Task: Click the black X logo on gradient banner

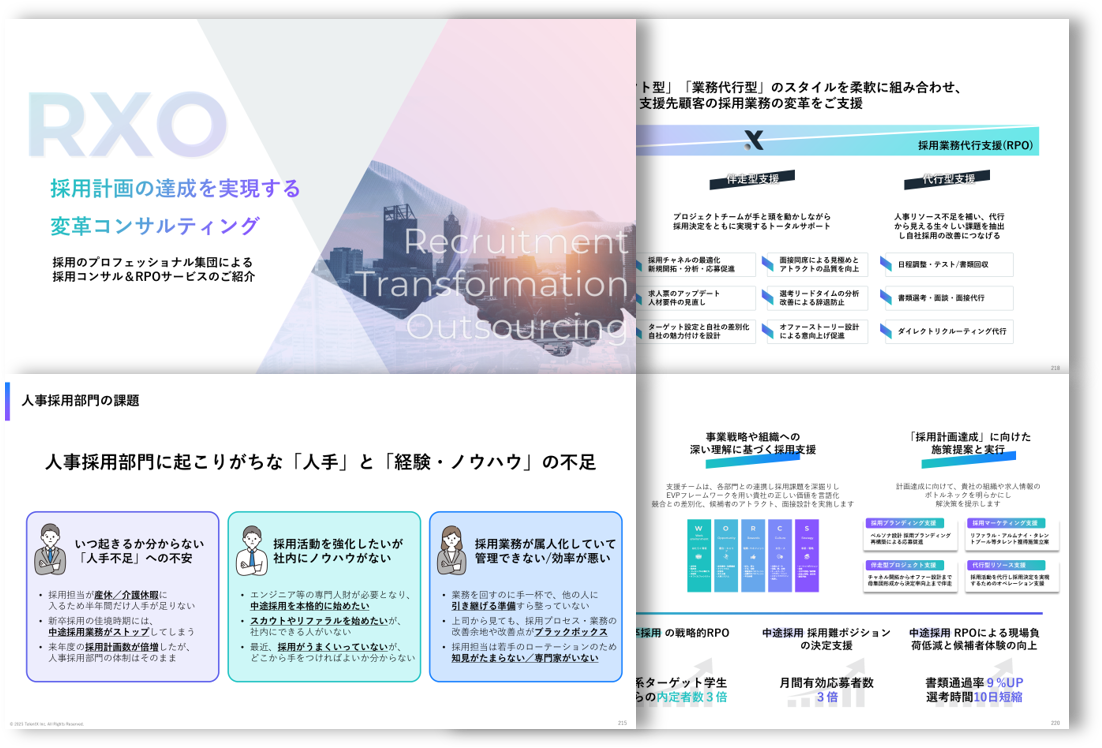Action: 754,140
